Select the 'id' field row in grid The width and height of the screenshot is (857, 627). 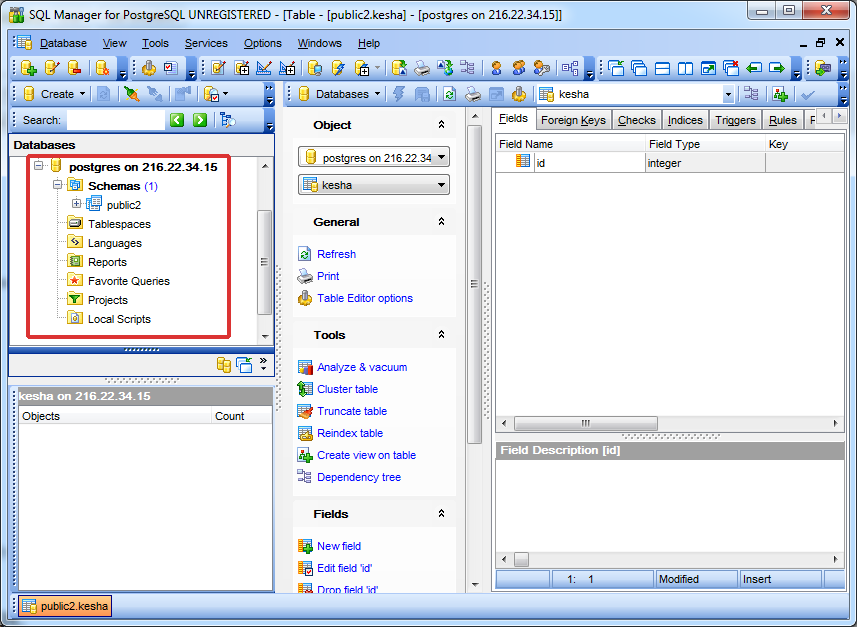(x=670, y=163)
